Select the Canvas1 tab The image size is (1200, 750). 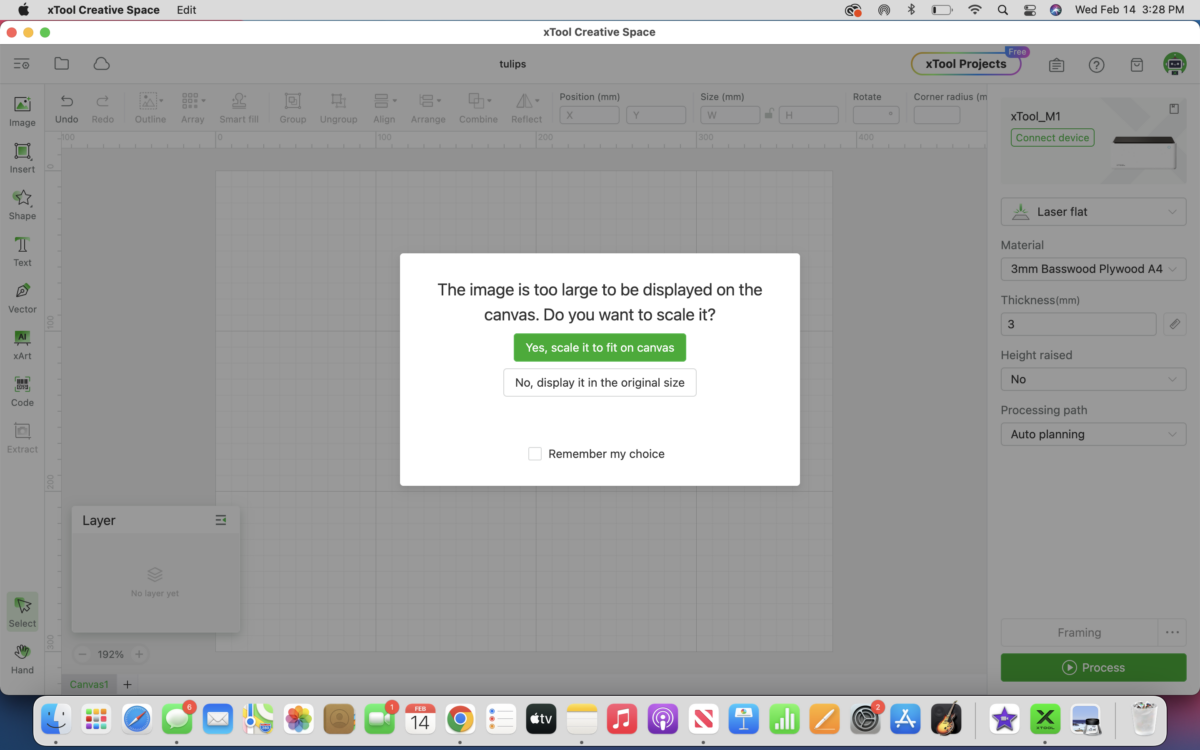89,685
